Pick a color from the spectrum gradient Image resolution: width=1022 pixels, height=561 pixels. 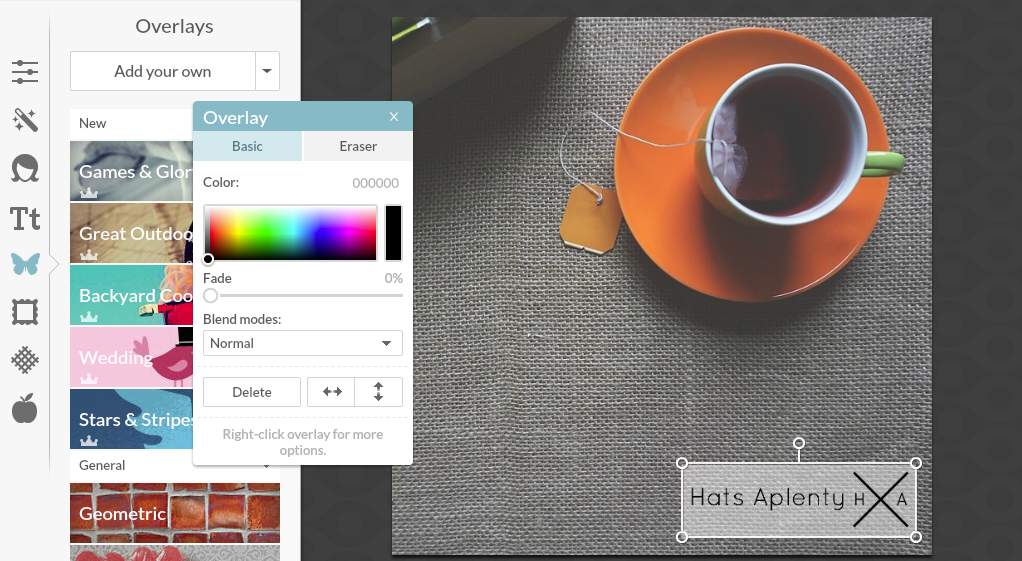(x=290, y=232)
